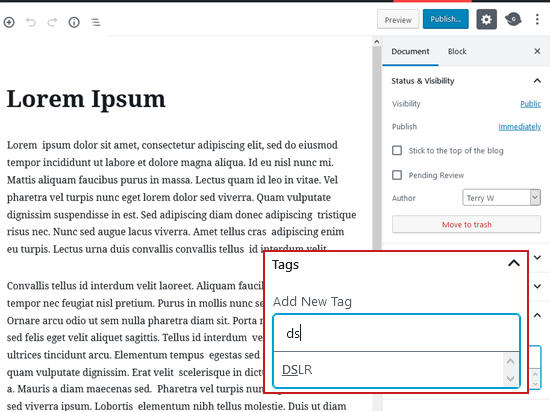This screenshot has height=412, width=550.
Task: Expand first collapsed sidebar panel below trash
Action: (x=537, y=258)
